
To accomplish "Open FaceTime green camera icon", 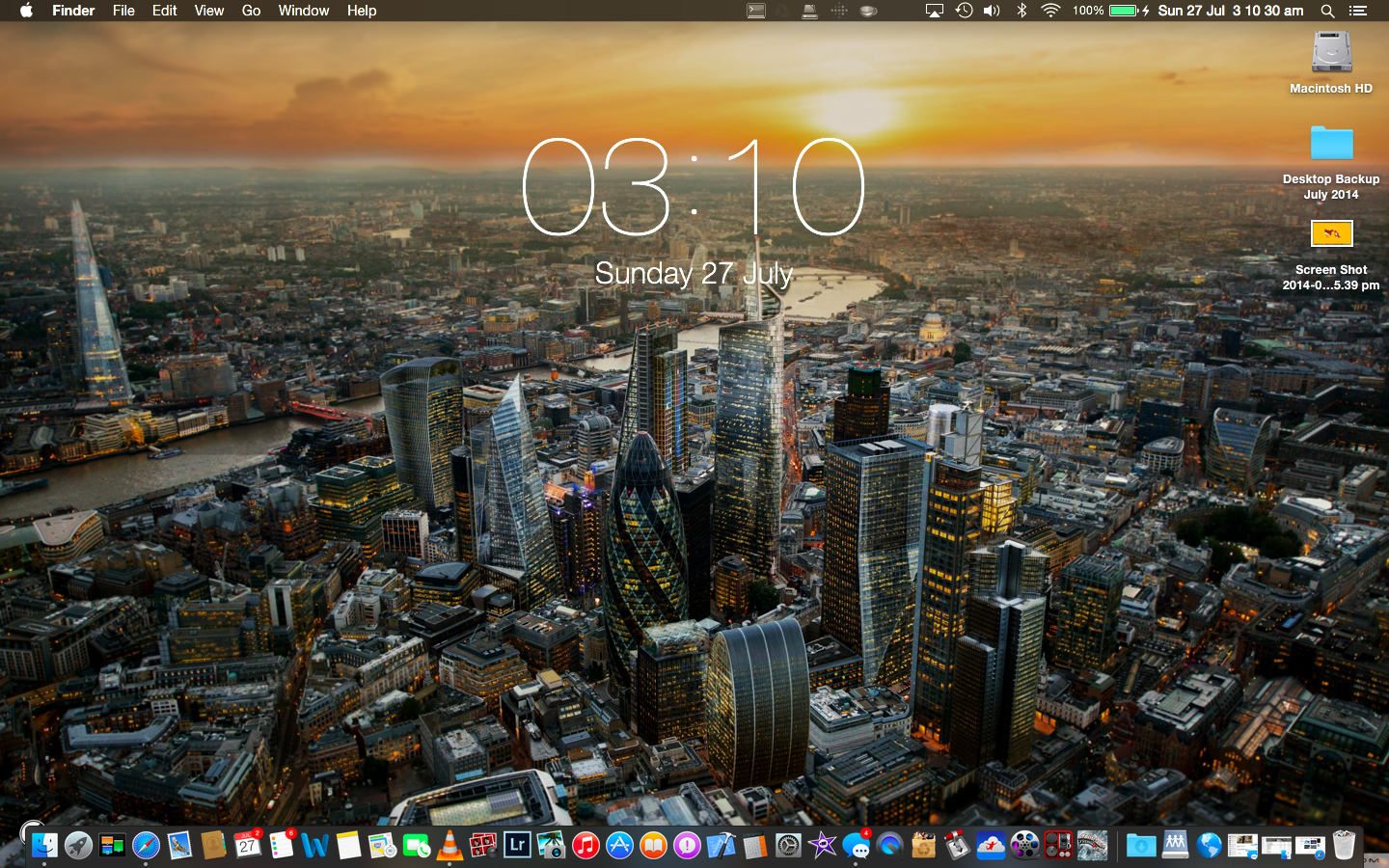I will pyautogui.click(x=416, y=846).
